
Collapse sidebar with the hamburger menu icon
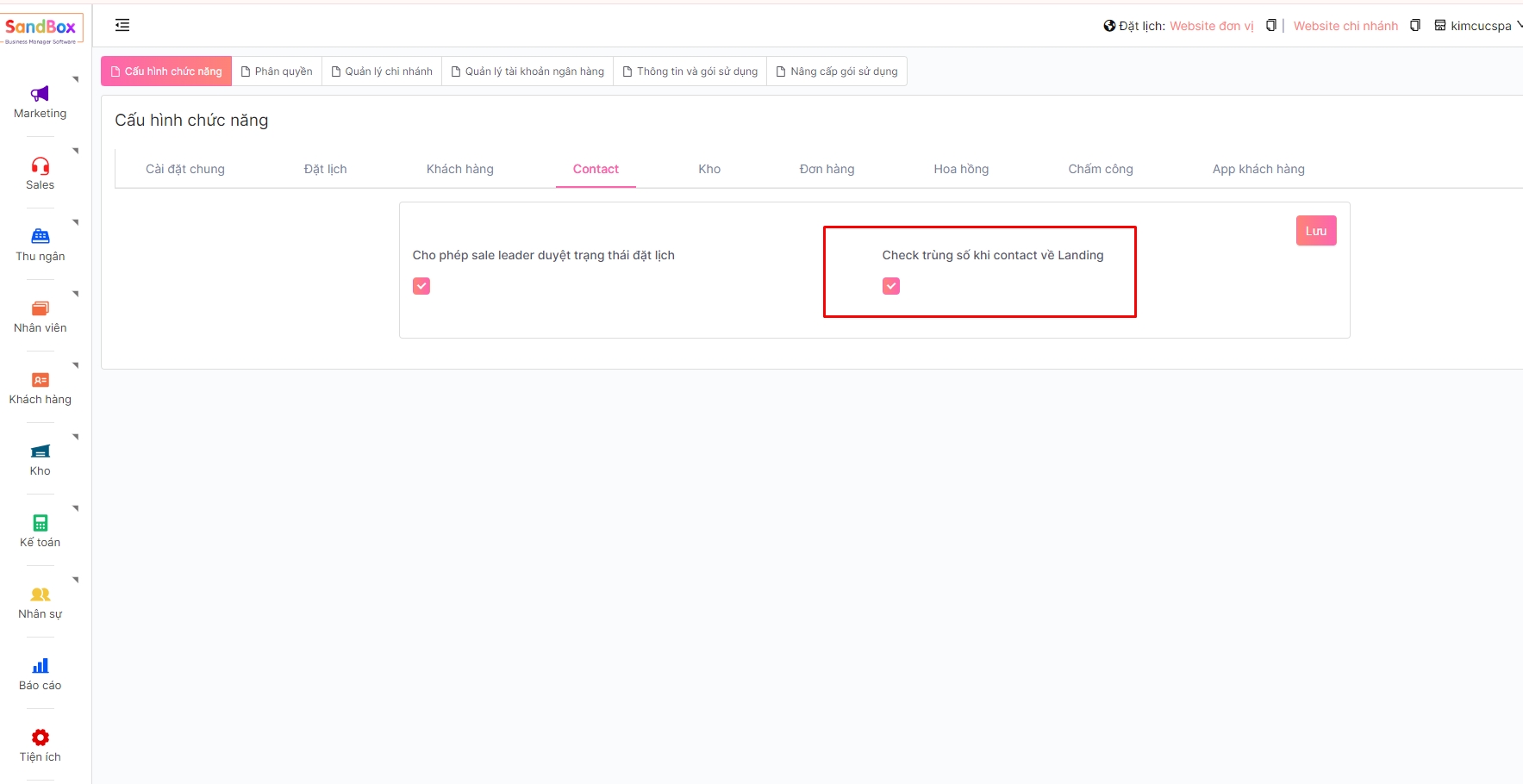(x=122, y=26)
